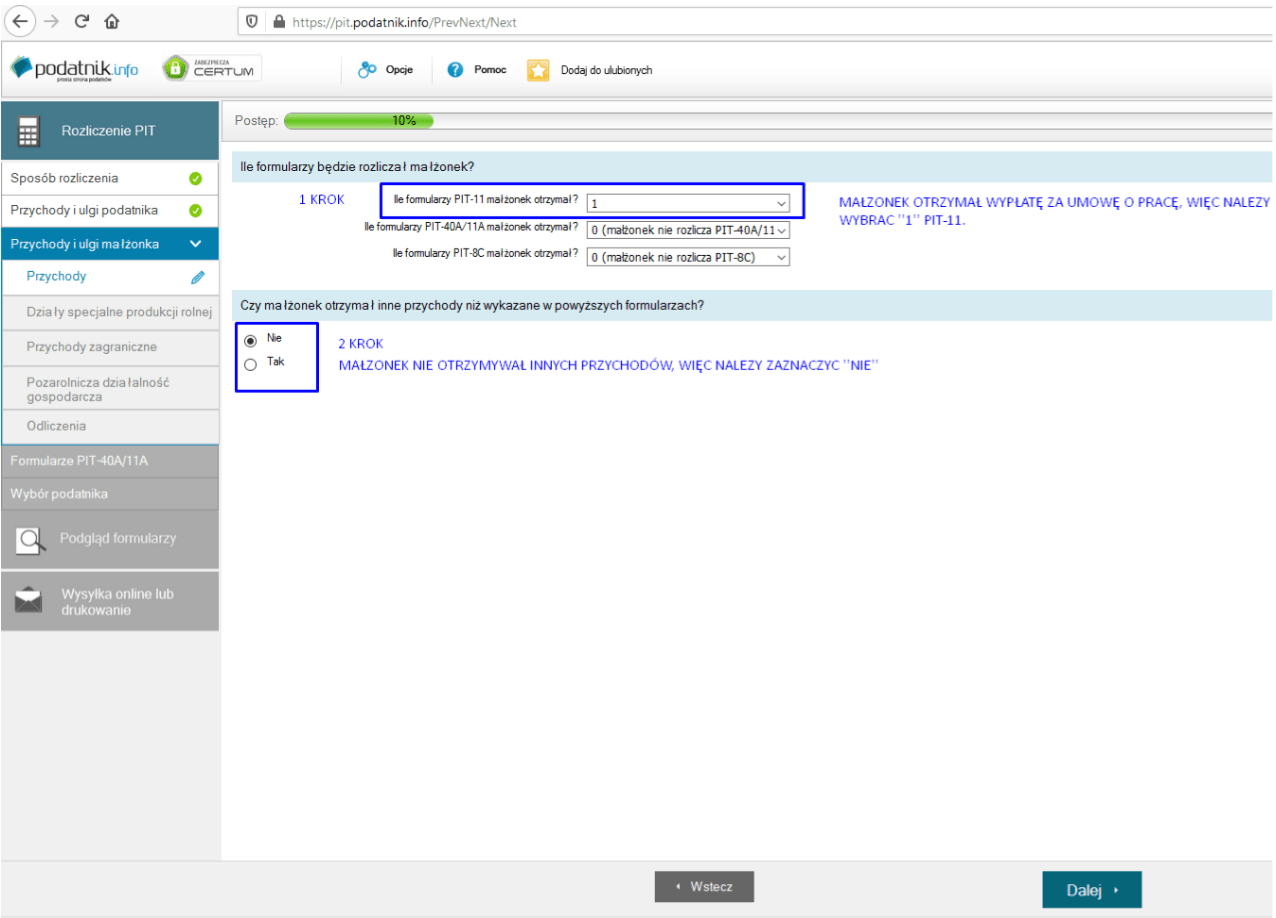The image size is (1276, 918).
Task: Open Pozarolnicza działalność gospodarcza item
Action: (x=110, y=389)
